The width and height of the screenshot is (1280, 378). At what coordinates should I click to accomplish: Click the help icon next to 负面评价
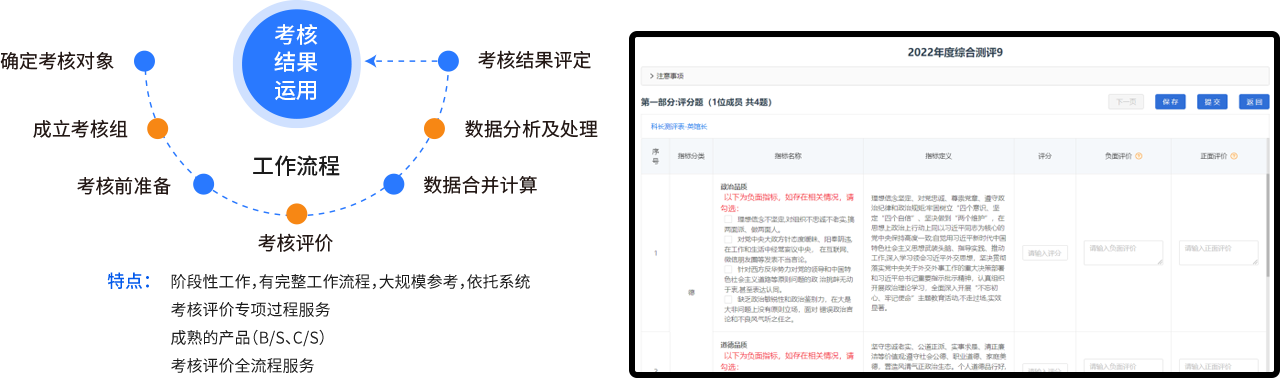tap(1139, 156)
